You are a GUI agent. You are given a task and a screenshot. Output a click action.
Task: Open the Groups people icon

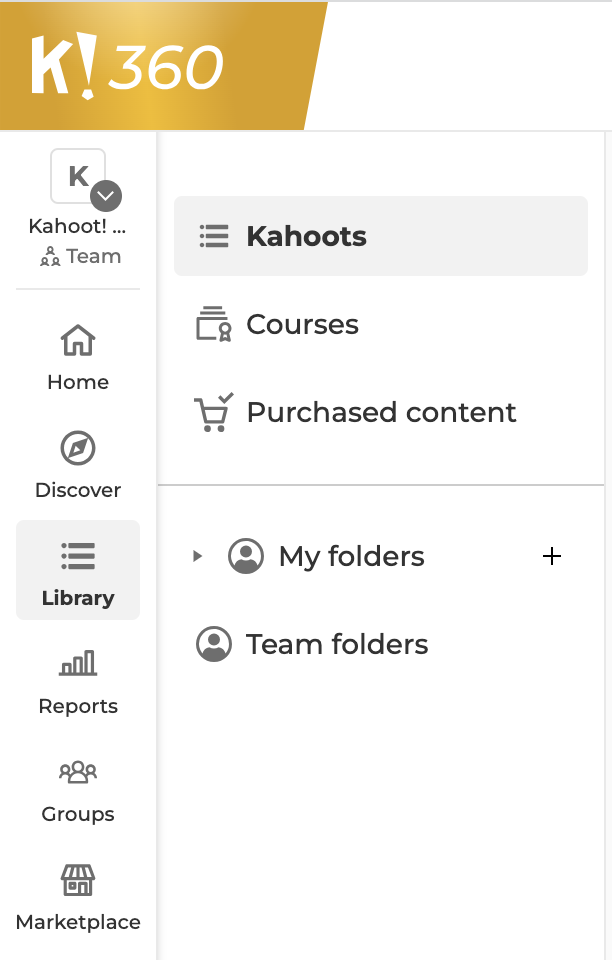point(78,771)
